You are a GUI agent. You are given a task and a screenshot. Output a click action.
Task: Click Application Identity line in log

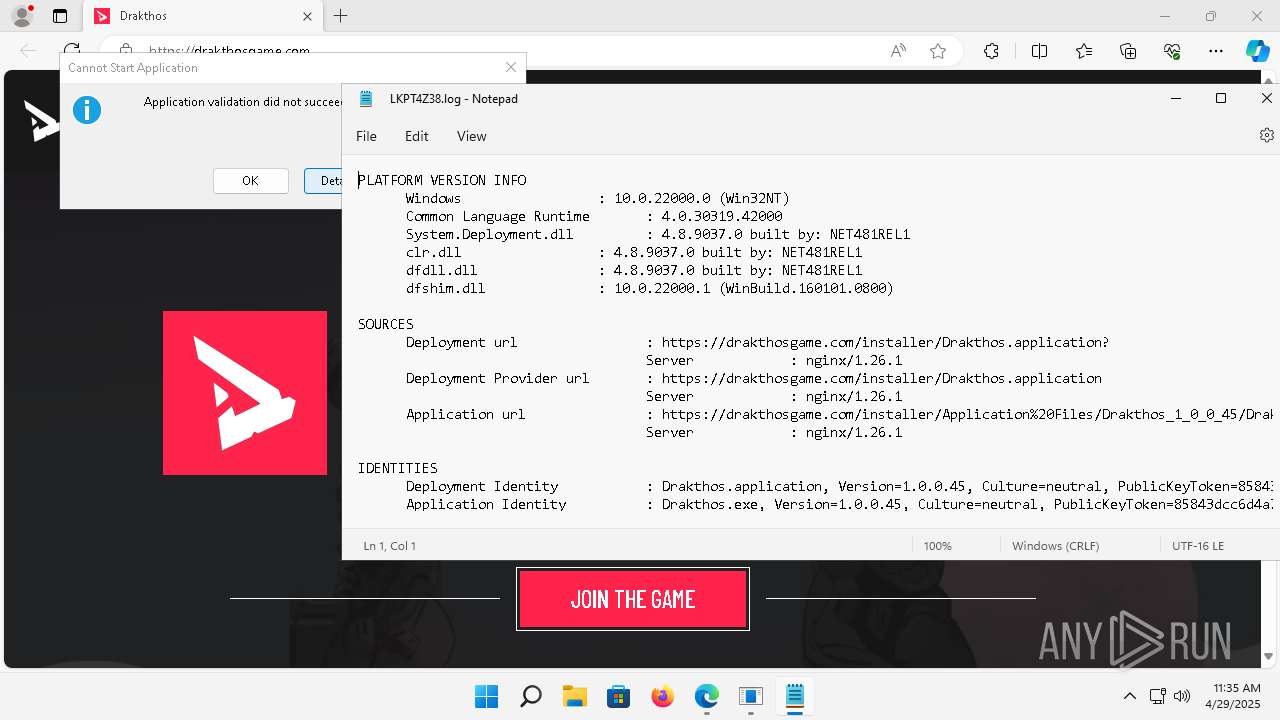click(x=839, y=504)
